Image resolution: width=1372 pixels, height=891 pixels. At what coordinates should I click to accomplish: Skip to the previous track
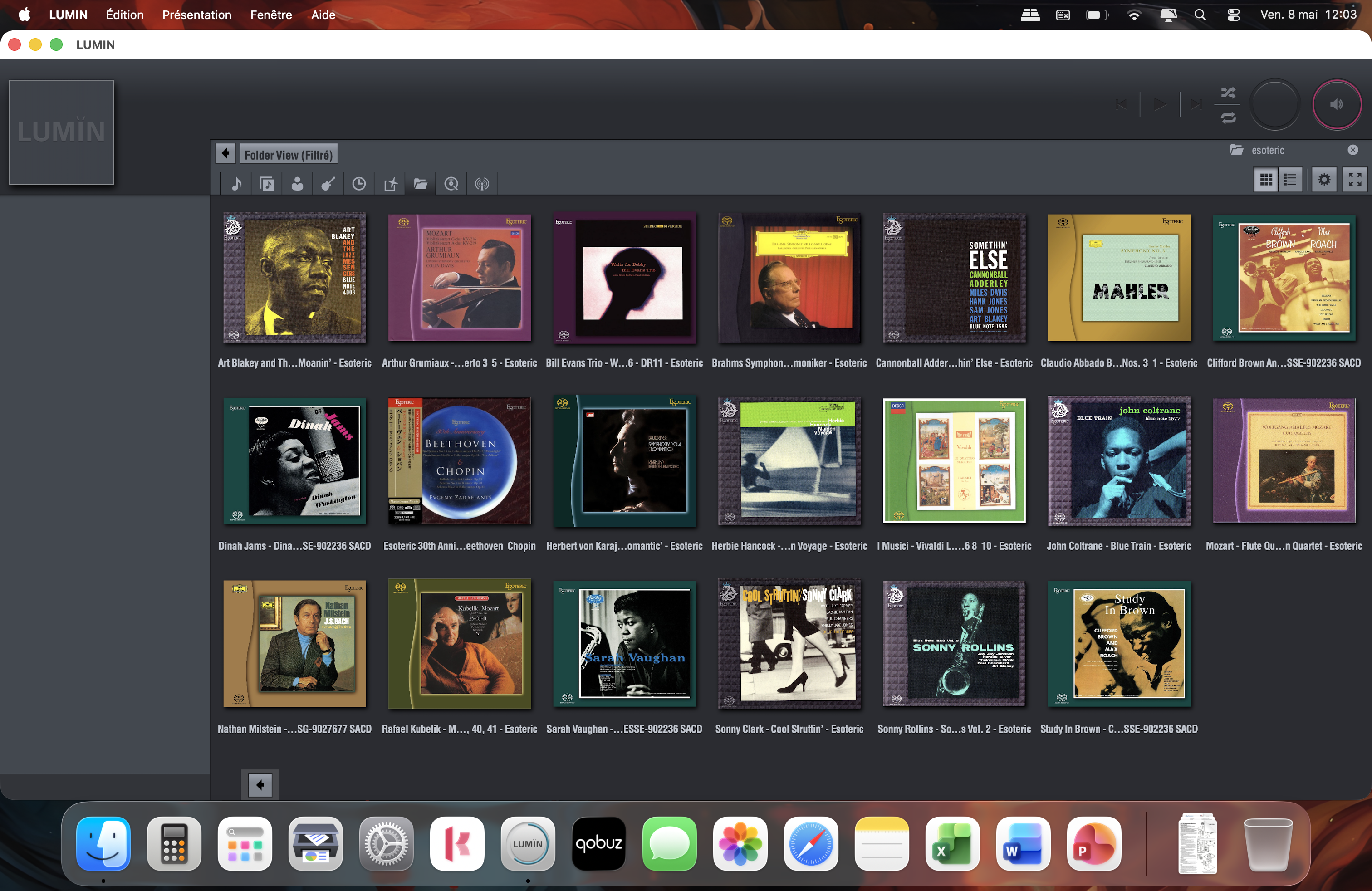(1121, 104)
